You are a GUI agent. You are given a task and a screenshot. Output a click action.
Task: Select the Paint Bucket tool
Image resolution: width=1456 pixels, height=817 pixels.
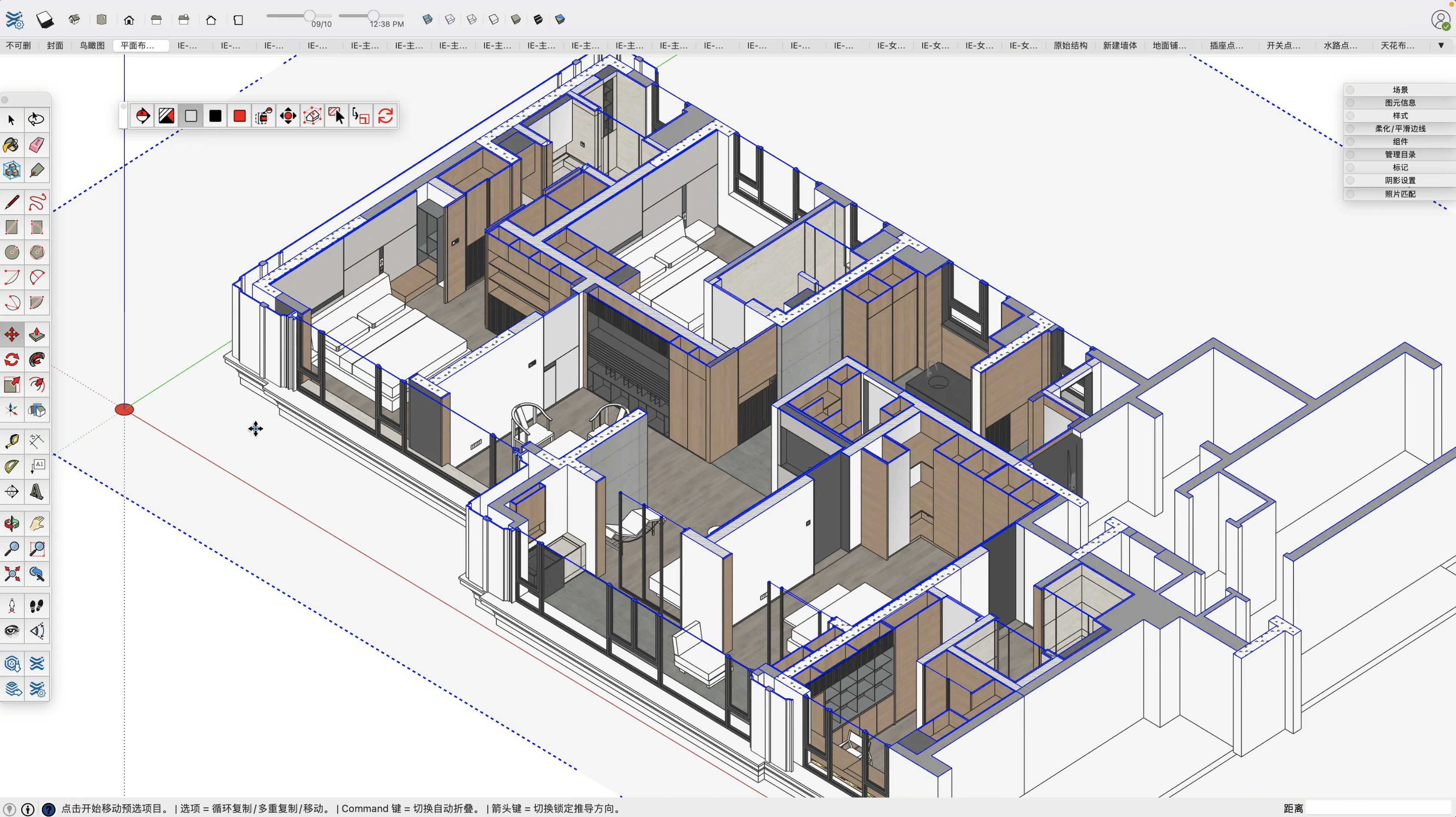coord(11,145)
